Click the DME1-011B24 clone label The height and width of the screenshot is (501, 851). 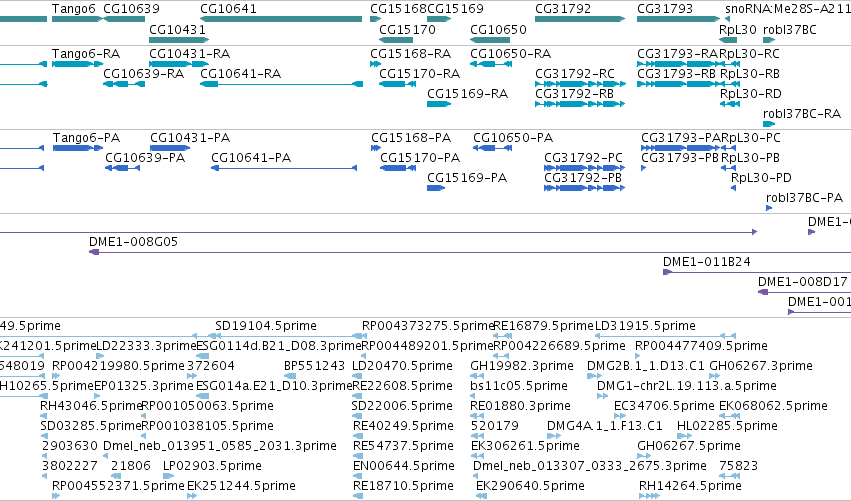(x=707, y=262)
